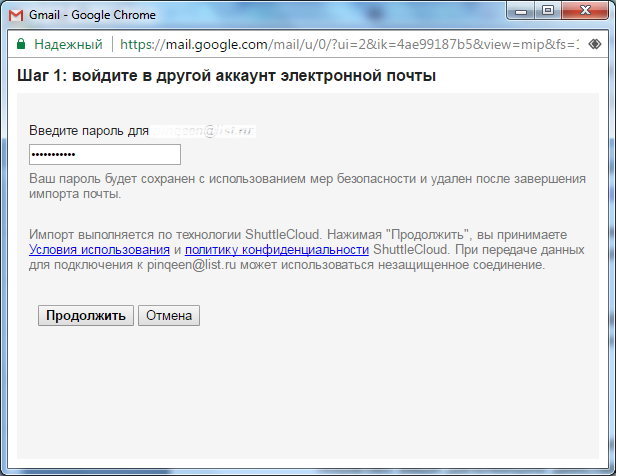The width and height of the screenshot is (617, 476).
Task: Click the Надежный security label
Action: tap(68, 44)
